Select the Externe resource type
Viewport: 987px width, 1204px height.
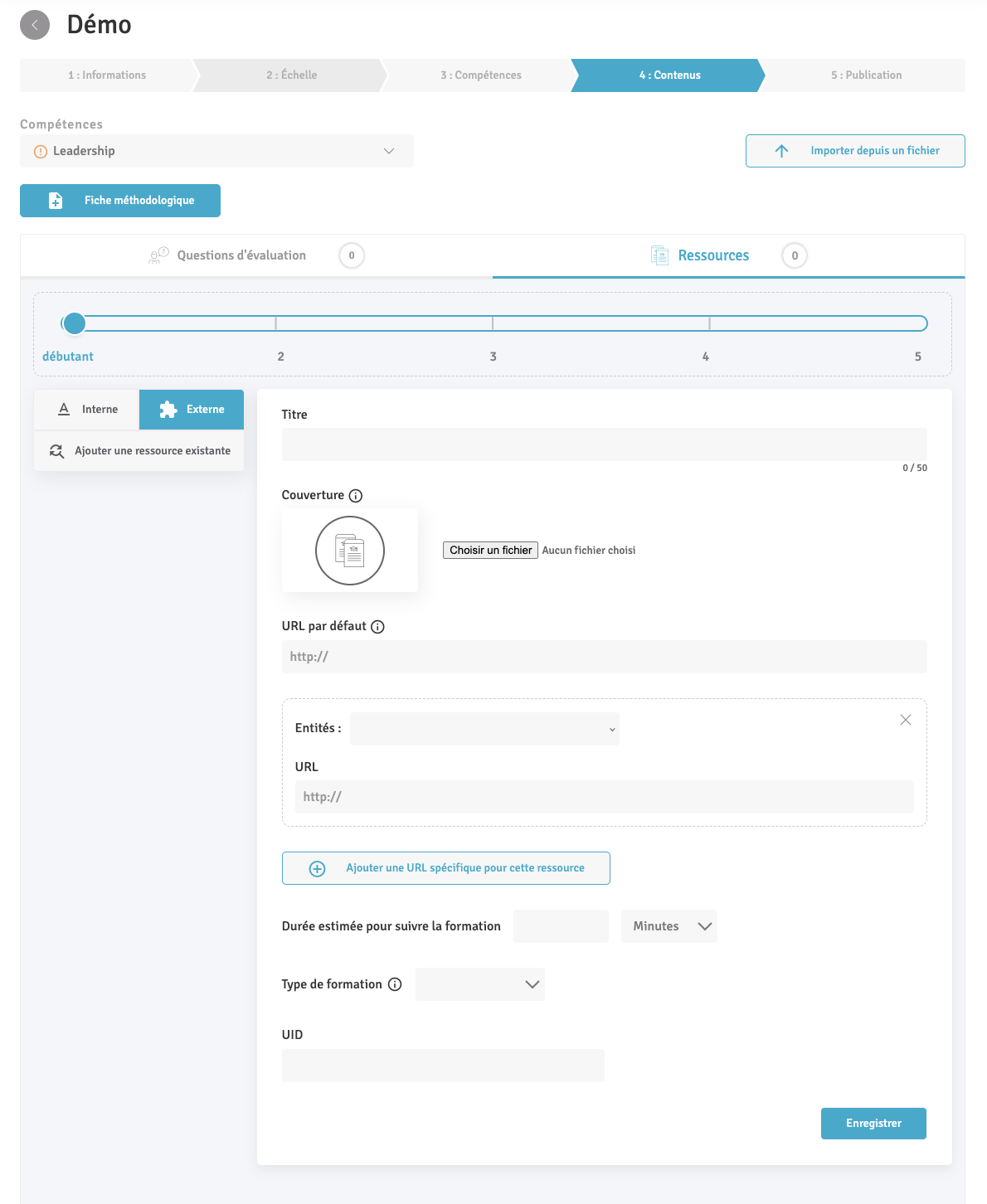pos(192,410)
